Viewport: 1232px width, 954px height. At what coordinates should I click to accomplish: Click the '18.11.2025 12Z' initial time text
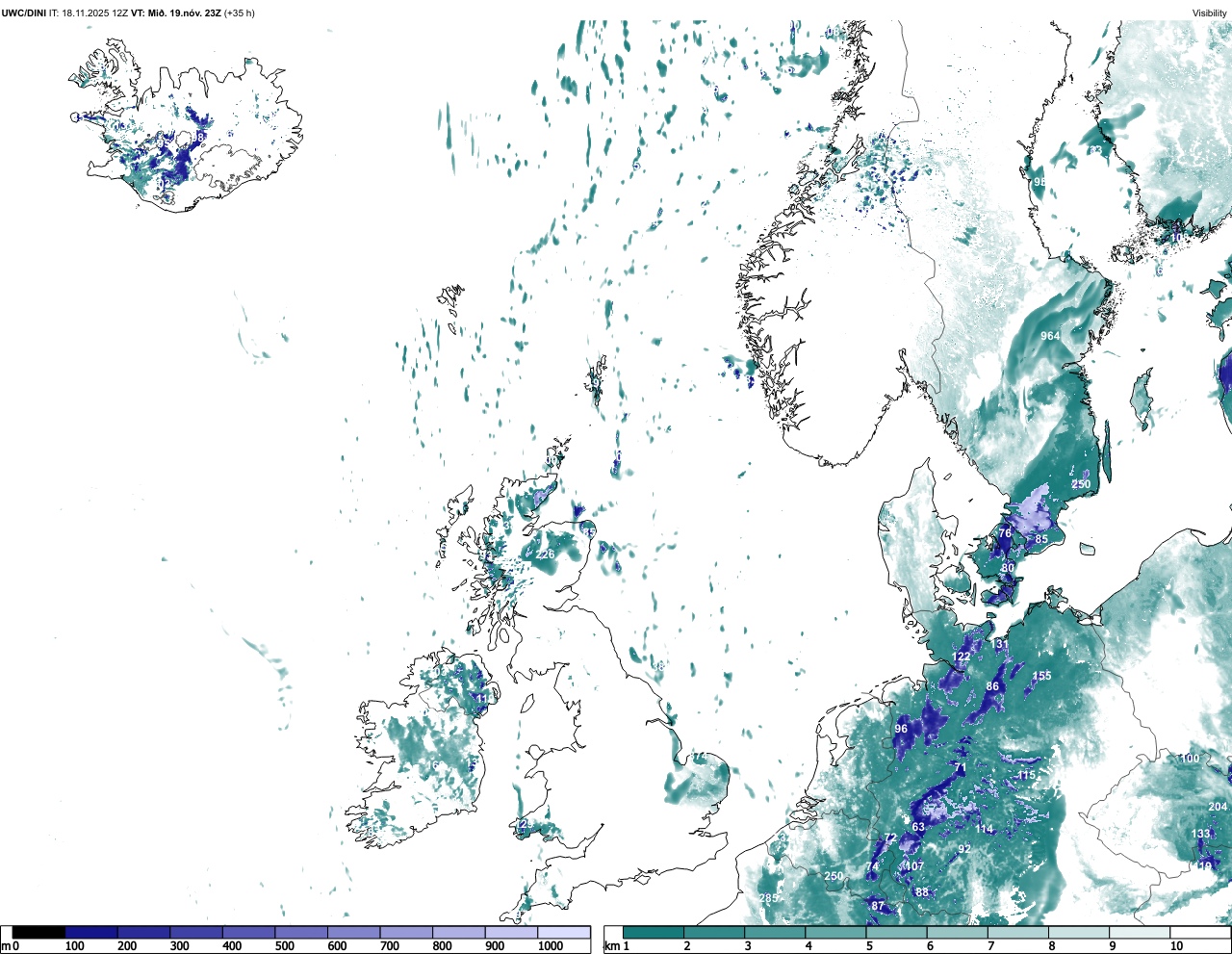(95, 13)
